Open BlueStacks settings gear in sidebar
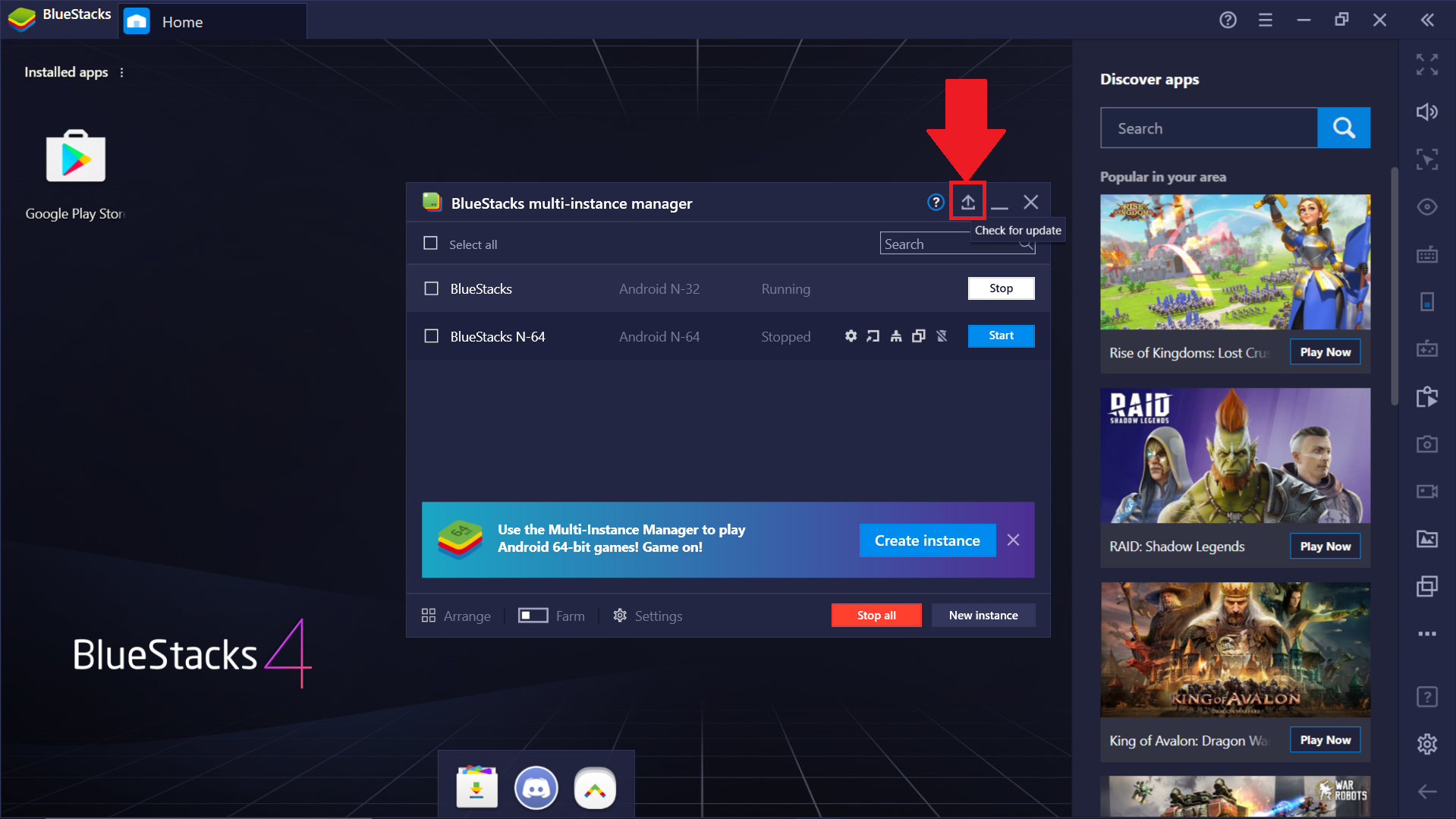Screen dimensions: 1456x819 tap(1426, 744)
